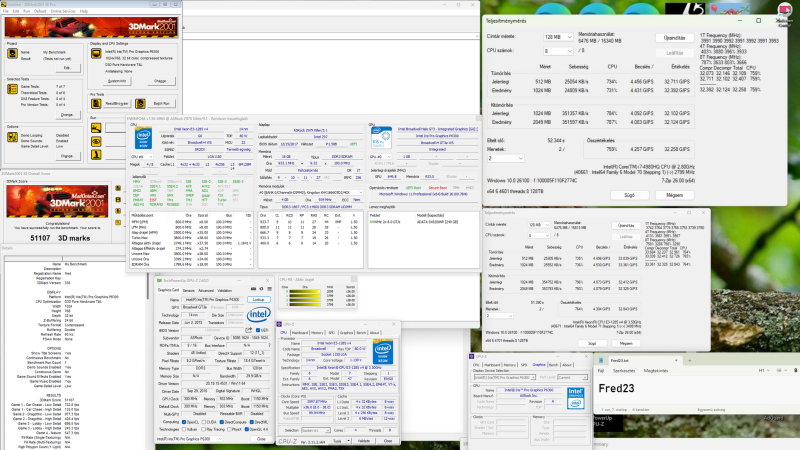Toggle Vulkan checkbox in GPU-Z
This screenshot has height=450, width=800.
[x=184, y=430]
